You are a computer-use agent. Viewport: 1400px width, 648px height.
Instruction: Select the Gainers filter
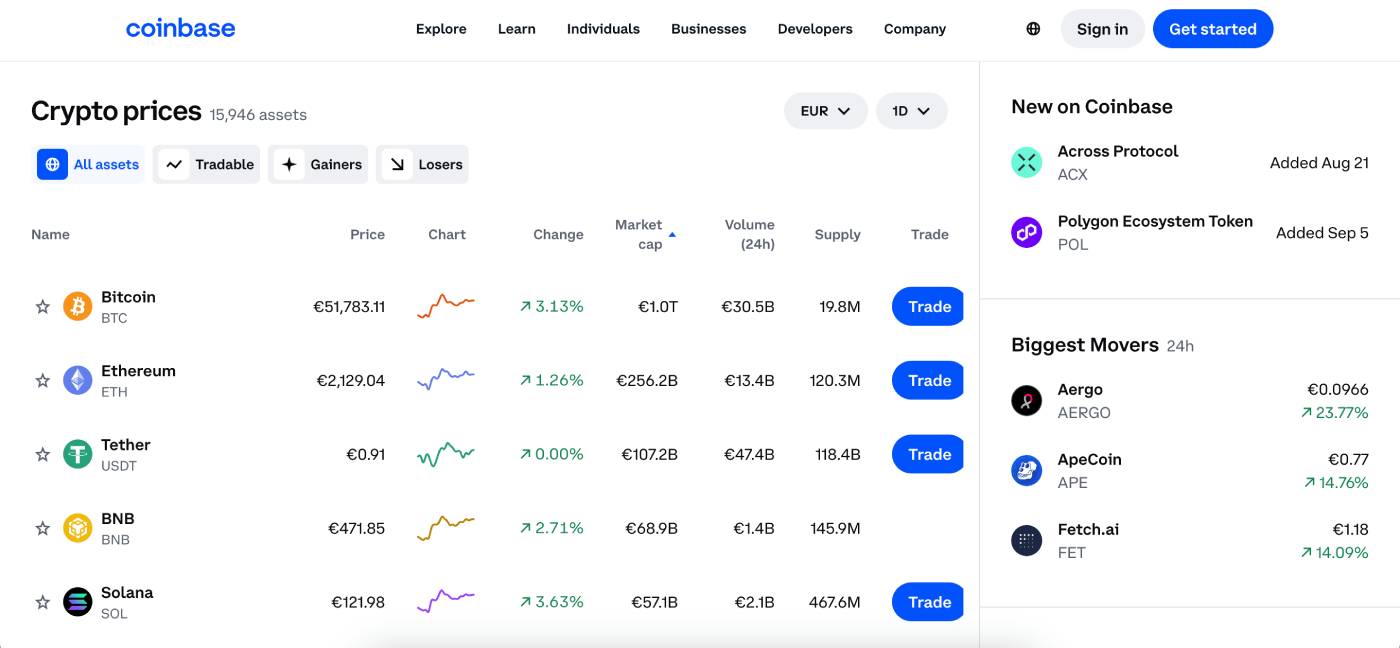(x=318, y=164)
